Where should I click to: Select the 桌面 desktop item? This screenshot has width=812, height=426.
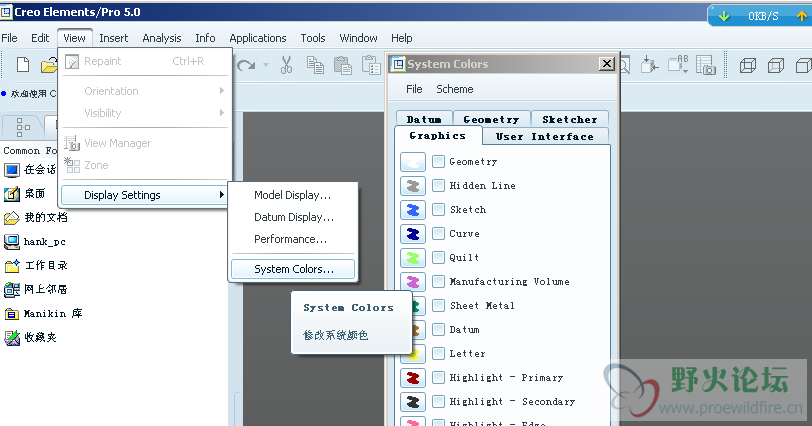(25, 194)
